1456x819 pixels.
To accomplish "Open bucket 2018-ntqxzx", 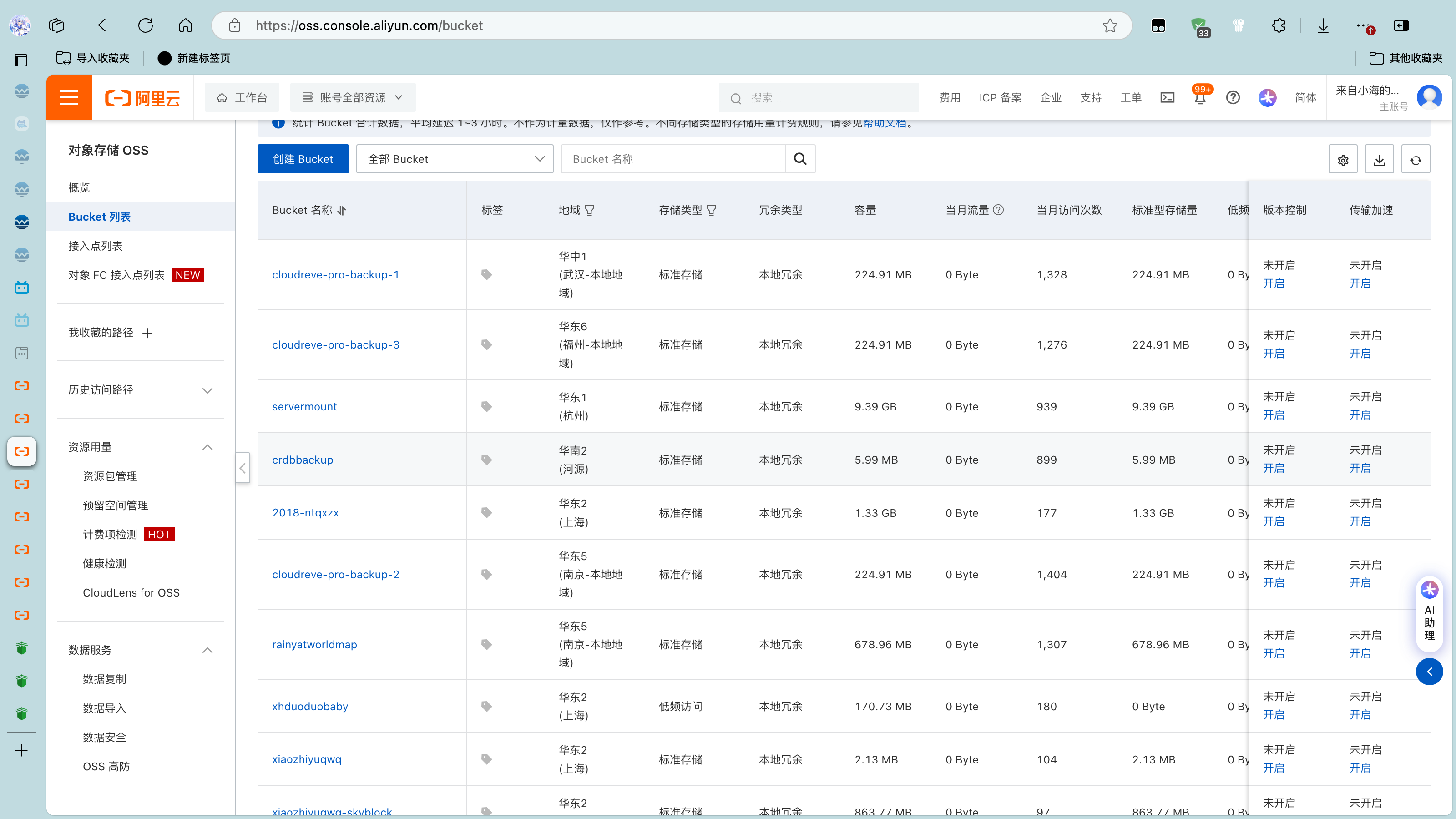I will (x=305, y=513).
